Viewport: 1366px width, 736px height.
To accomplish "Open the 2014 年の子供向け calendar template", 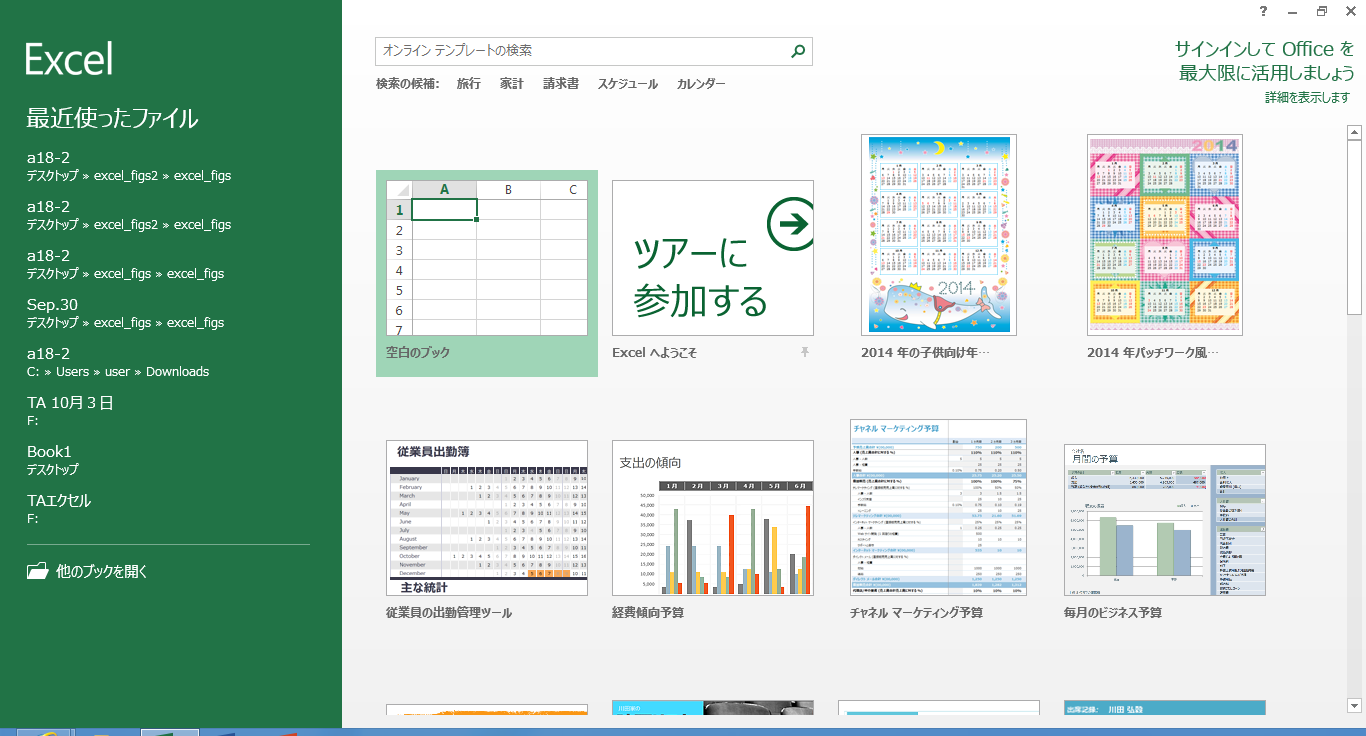I will coord(939,235).
